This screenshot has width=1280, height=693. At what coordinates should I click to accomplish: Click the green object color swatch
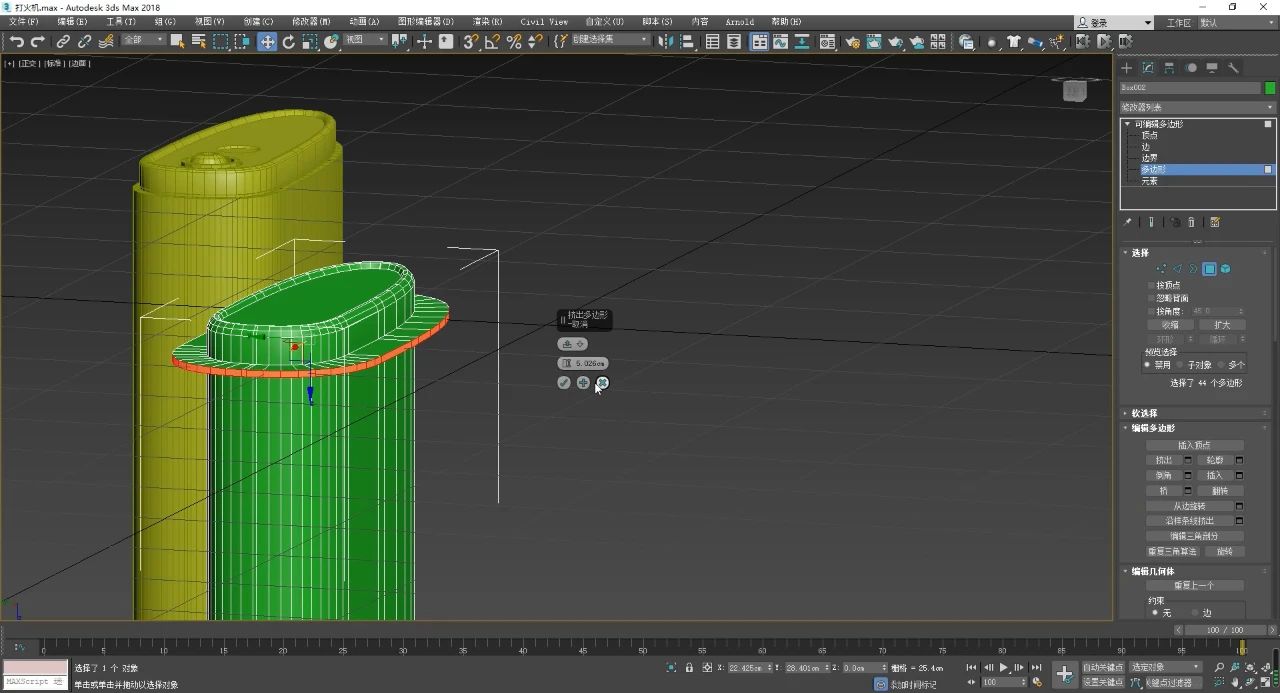[1270, 88]
